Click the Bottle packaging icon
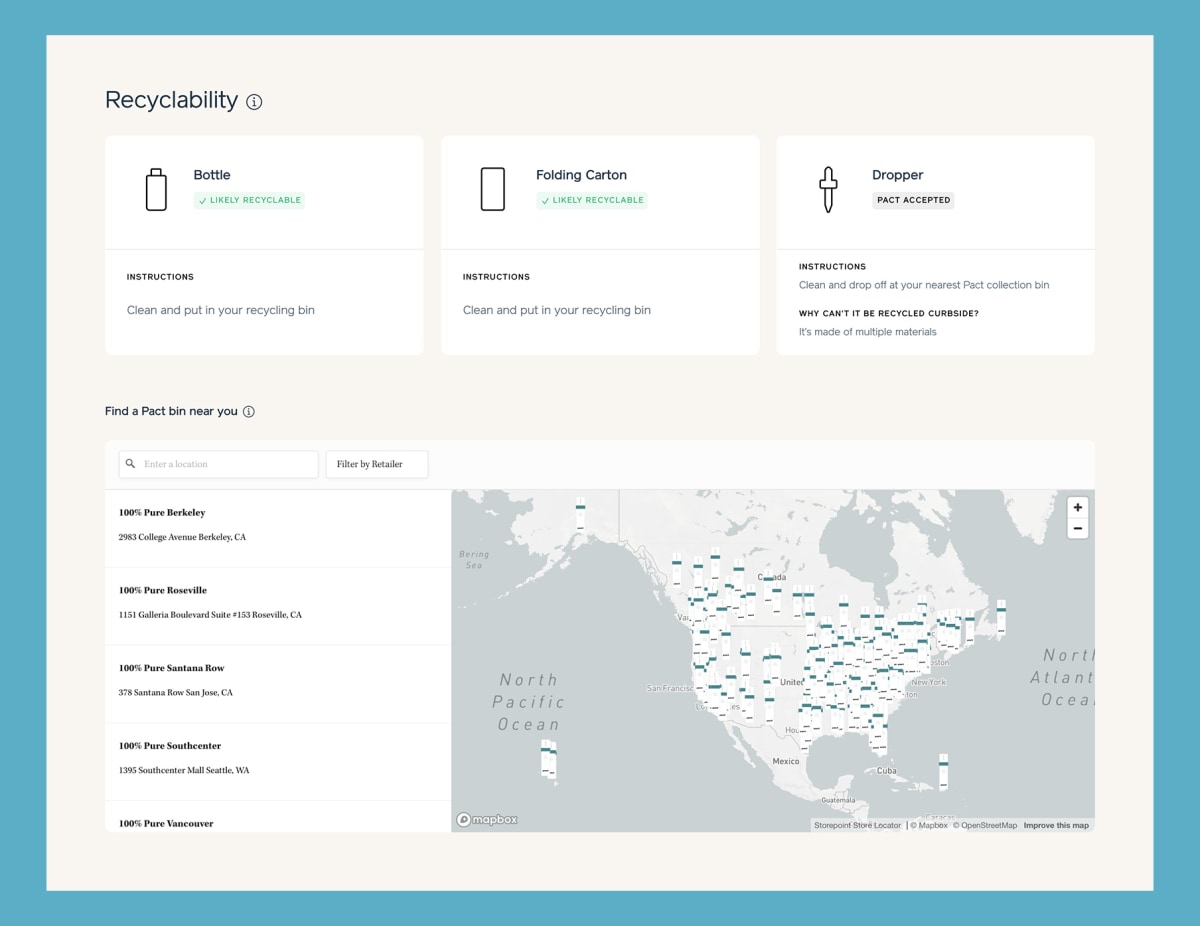The width and height of the screenshot is (1200, 926). click(x=156, y=189)
